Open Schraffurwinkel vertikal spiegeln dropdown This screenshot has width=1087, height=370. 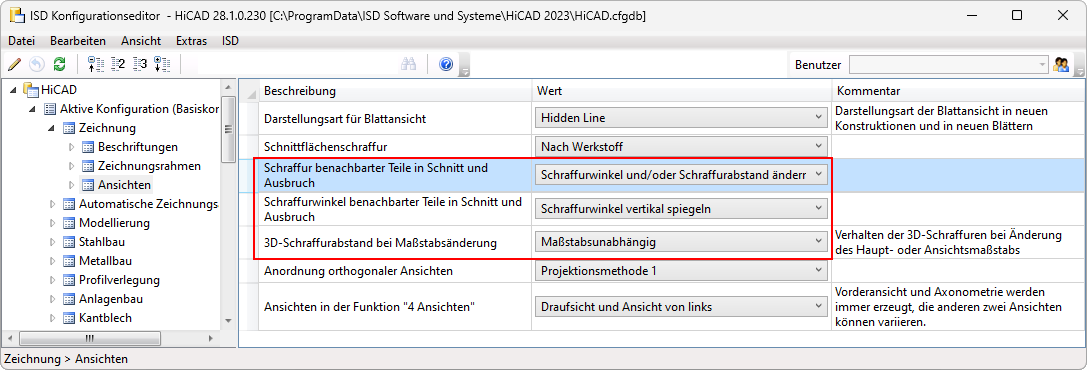[x=681, y=208]
